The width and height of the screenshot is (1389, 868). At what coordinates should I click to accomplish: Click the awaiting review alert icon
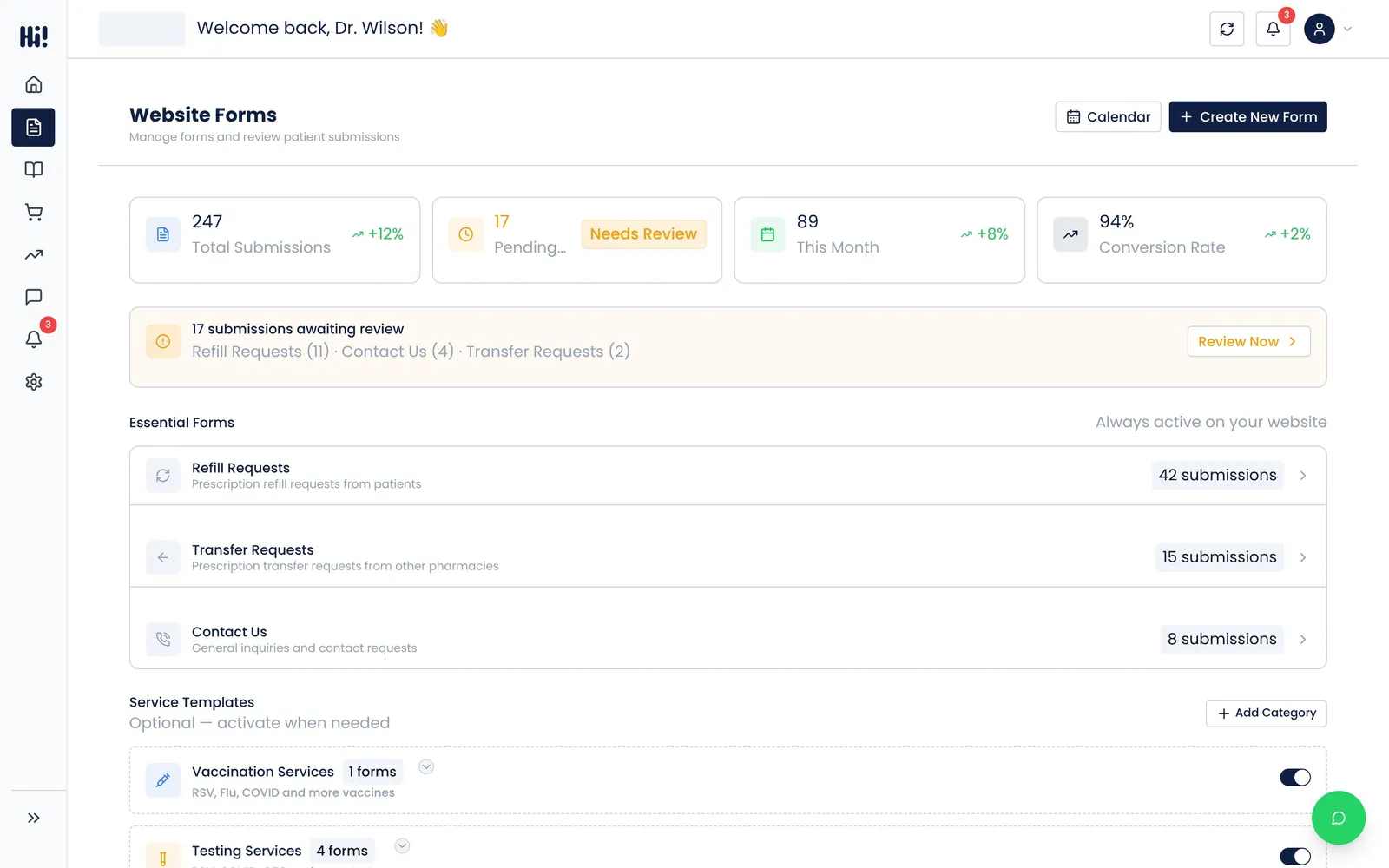click(x=163, y=342)
